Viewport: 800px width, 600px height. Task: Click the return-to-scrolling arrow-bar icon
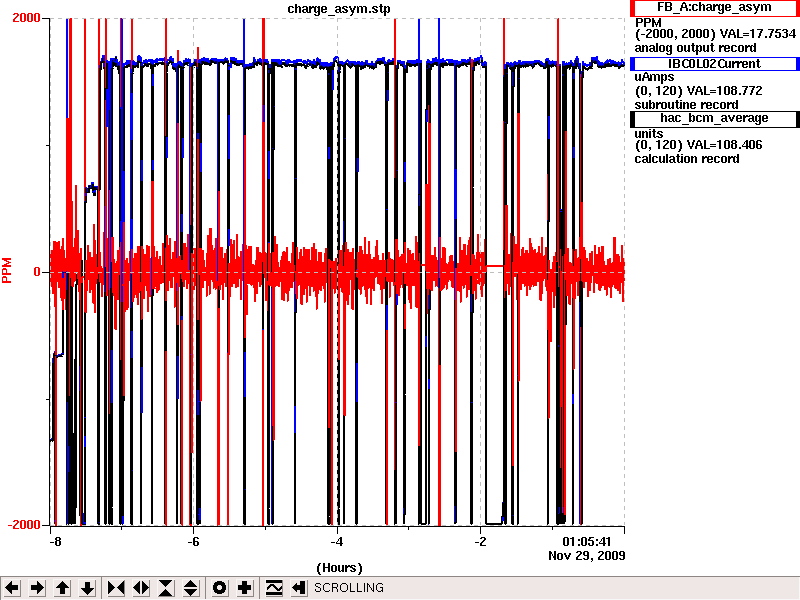click(x=299, y=588)
